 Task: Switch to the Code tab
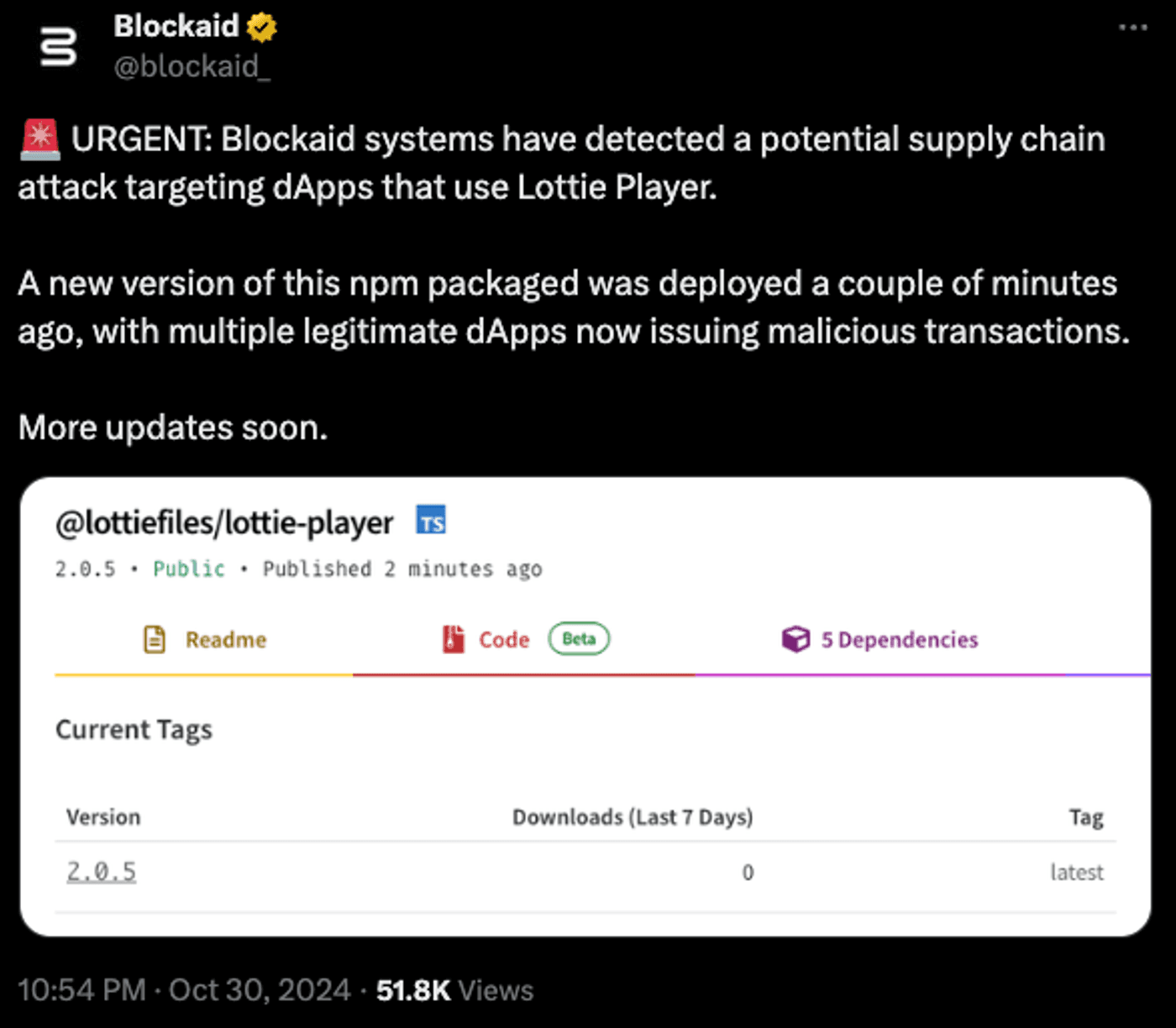(x=524, y=640)
